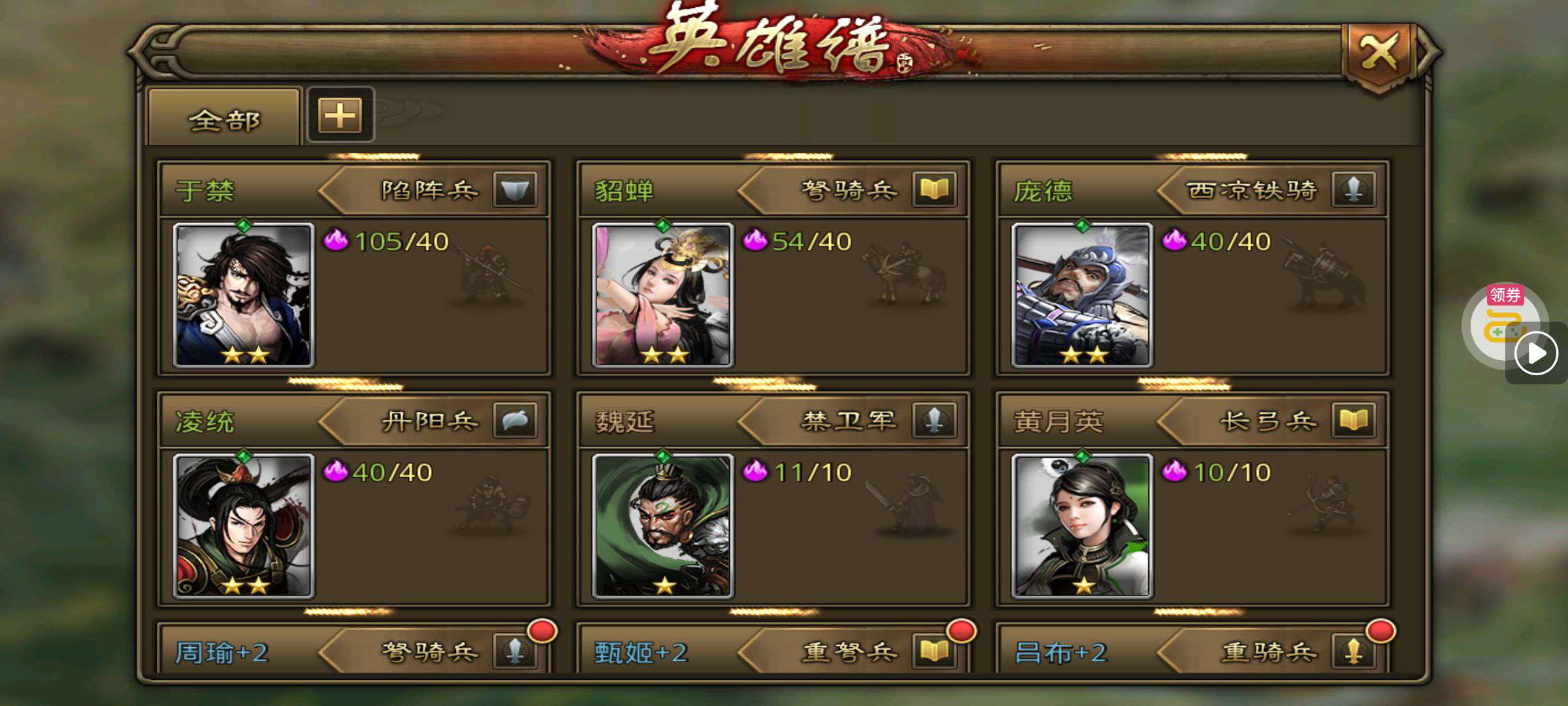
Task: Switch to the 全部 tab
Action: click(x=224, y=118)
